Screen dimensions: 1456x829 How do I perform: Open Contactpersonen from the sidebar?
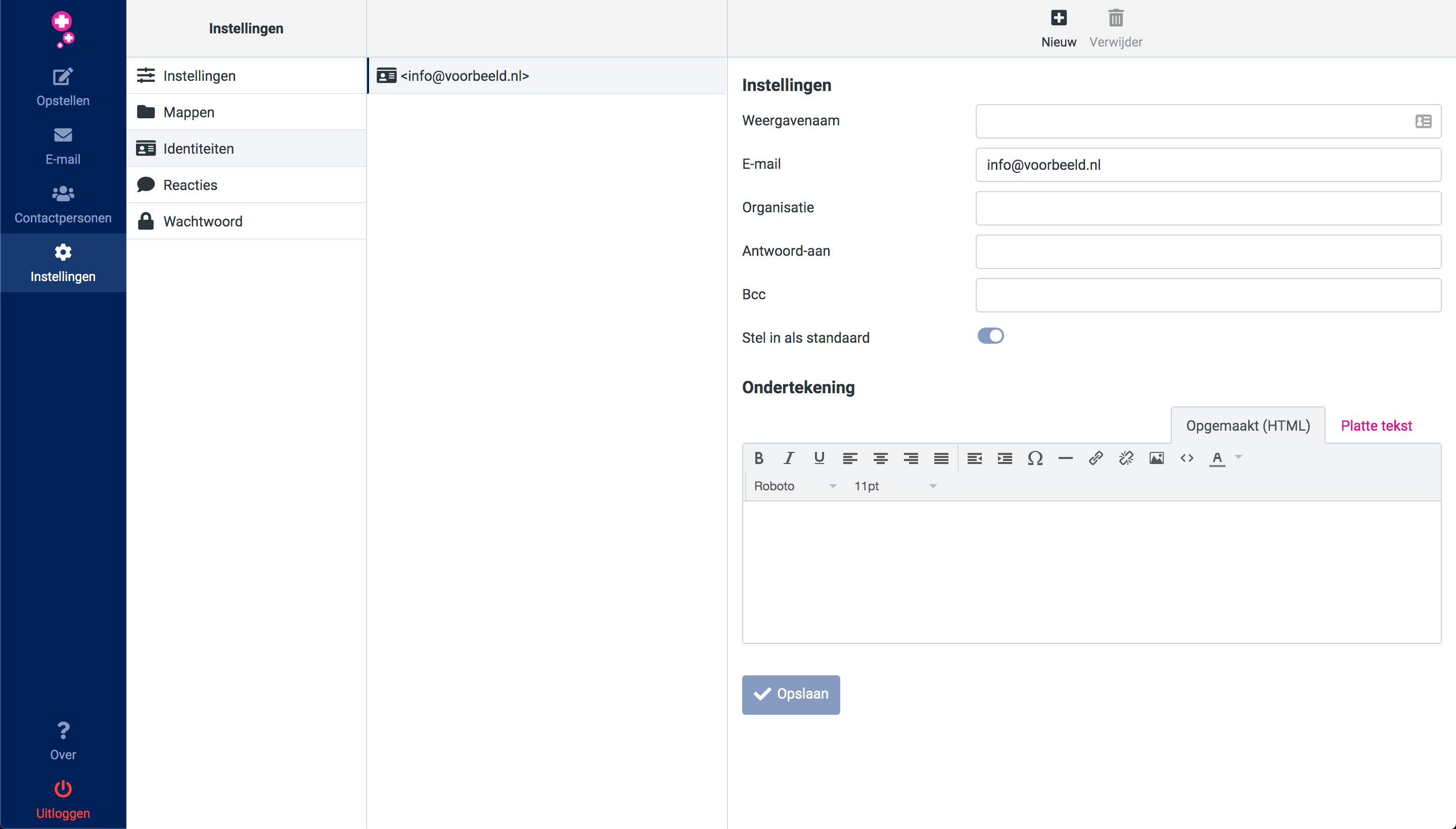(63, 203)
